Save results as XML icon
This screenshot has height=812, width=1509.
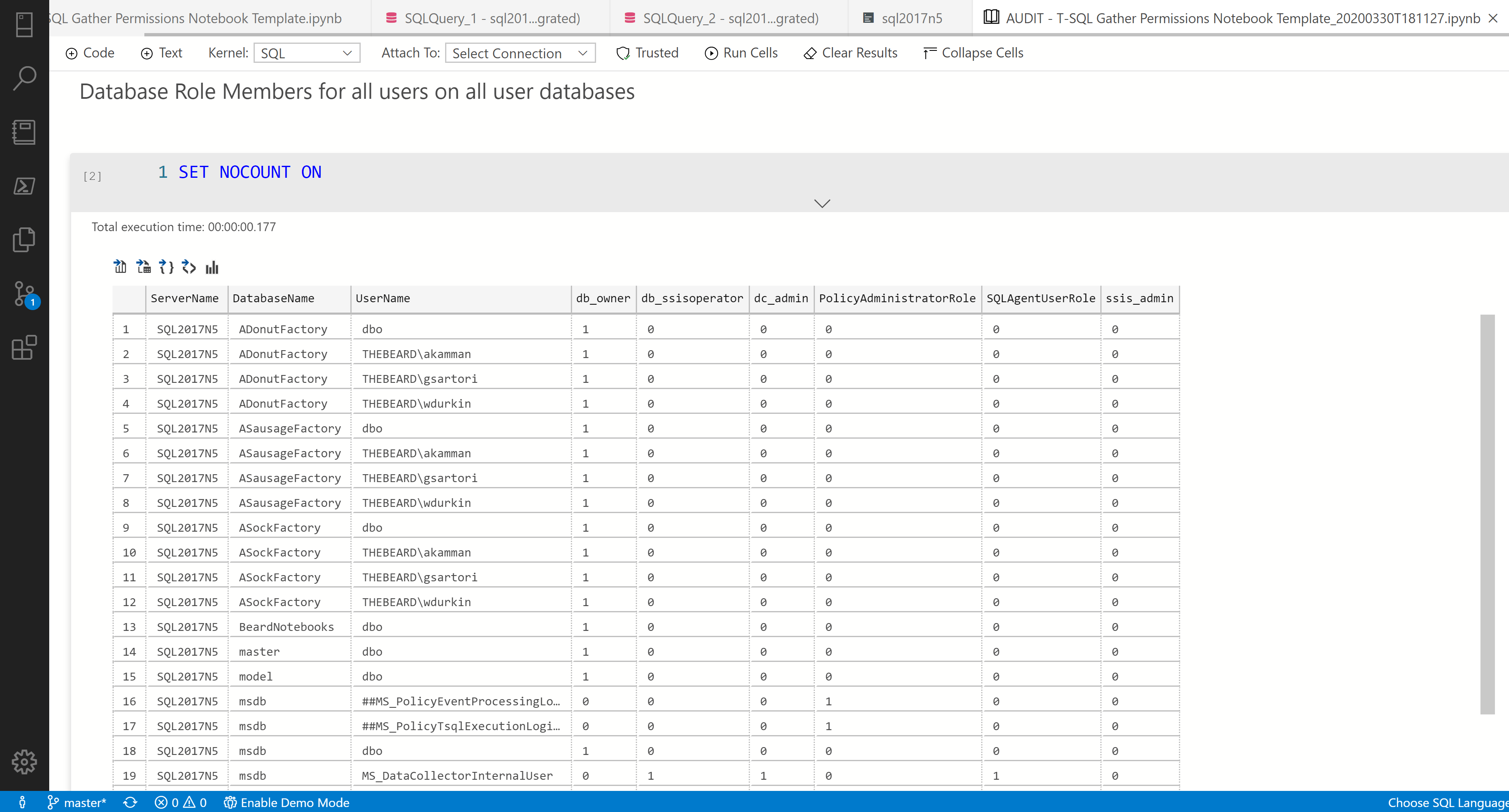pyautogui.click(x=189, y=267)
